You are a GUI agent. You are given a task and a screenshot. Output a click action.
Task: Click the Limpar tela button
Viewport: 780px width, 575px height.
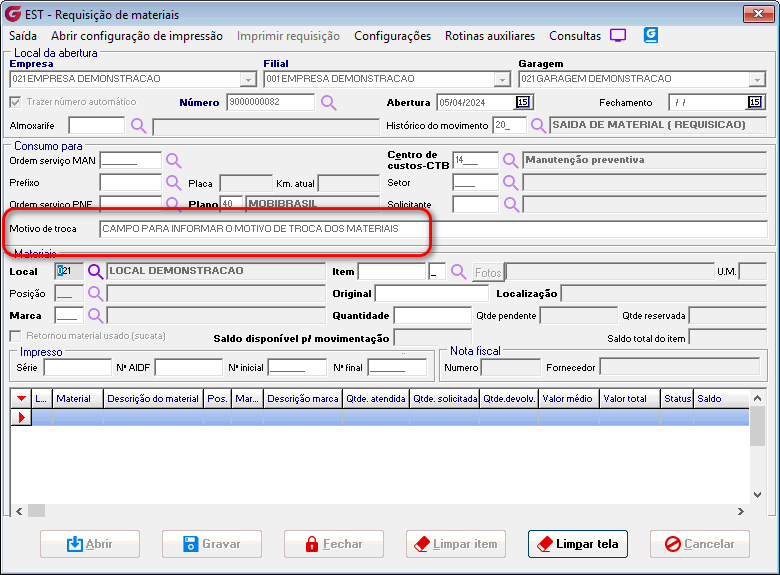(578, 544)
